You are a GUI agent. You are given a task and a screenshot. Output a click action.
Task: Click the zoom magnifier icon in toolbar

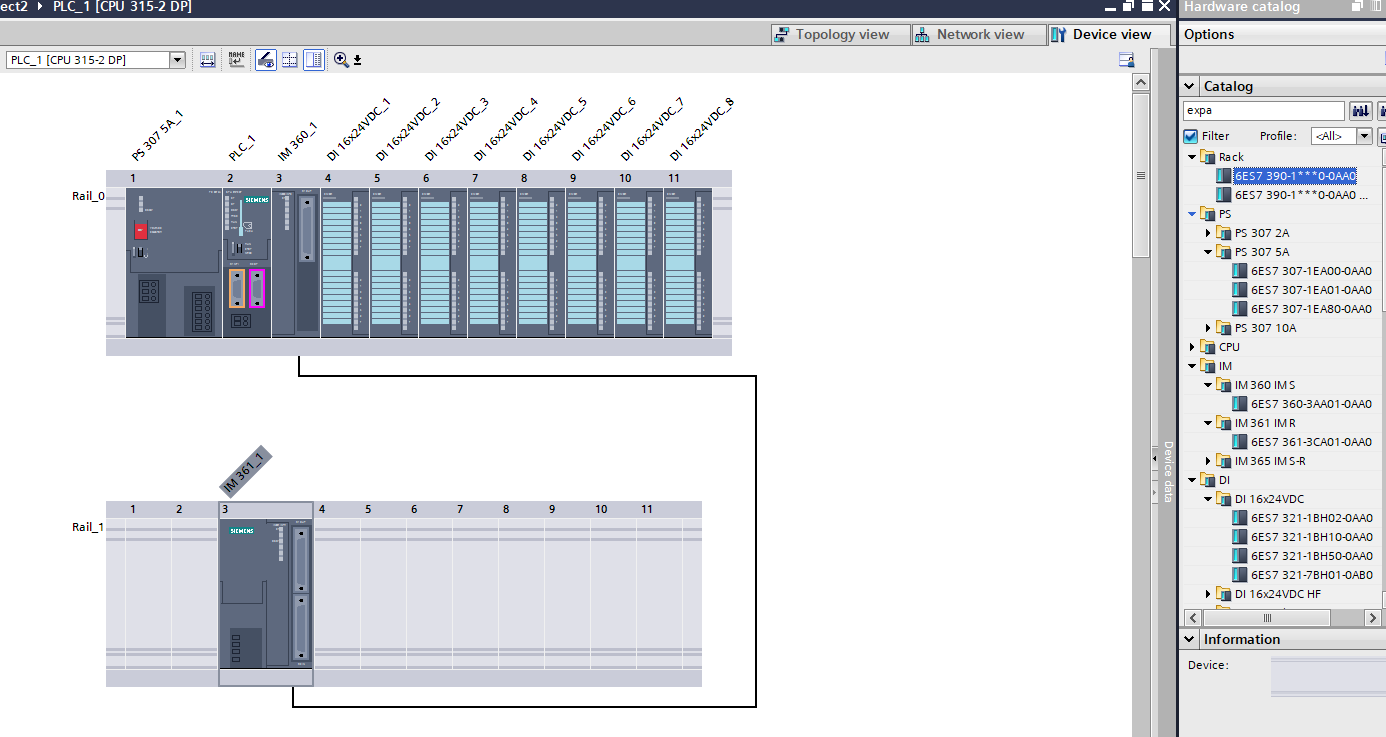[x=342, y=60]
